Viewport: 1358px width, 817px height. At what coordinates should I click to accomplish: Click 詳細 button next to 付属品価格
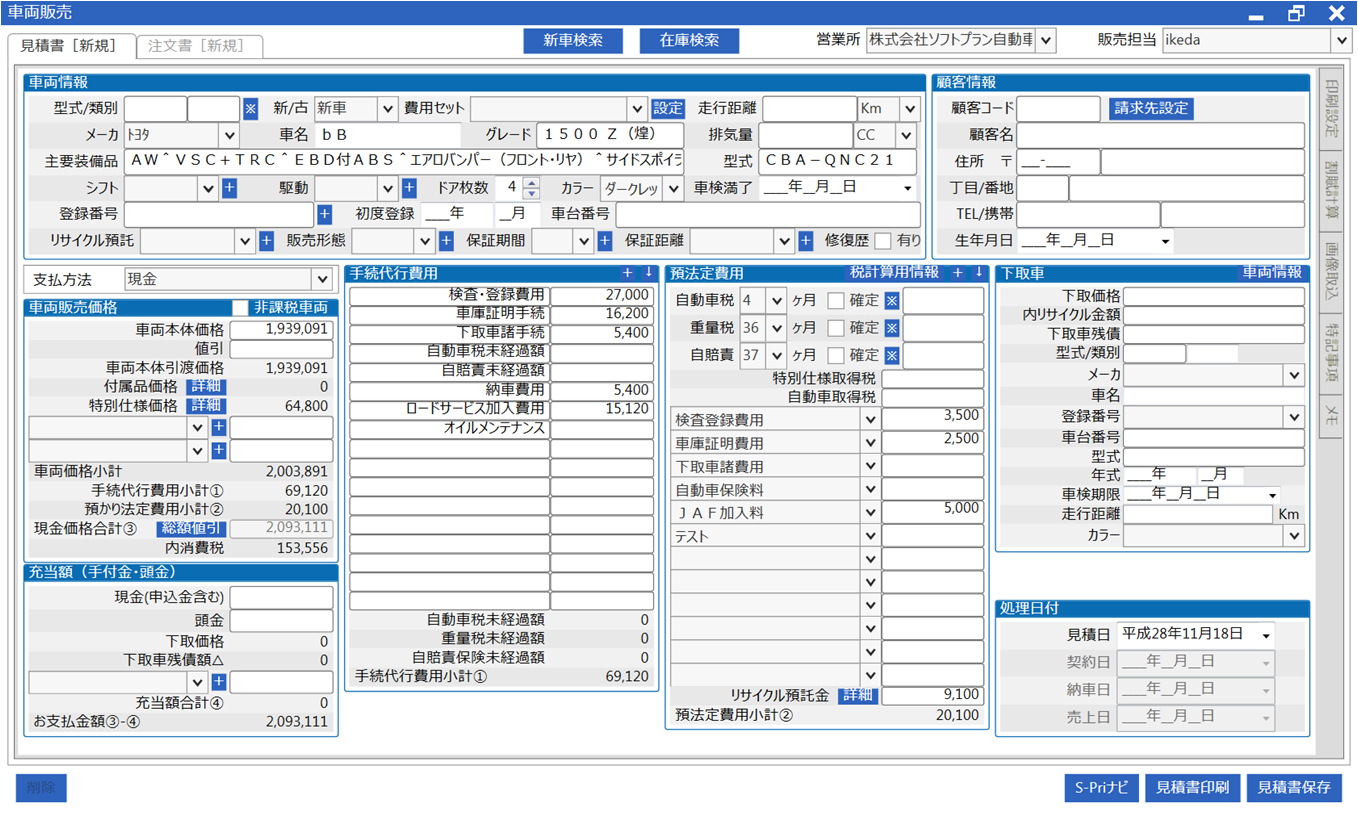click(x=206, y=387)
